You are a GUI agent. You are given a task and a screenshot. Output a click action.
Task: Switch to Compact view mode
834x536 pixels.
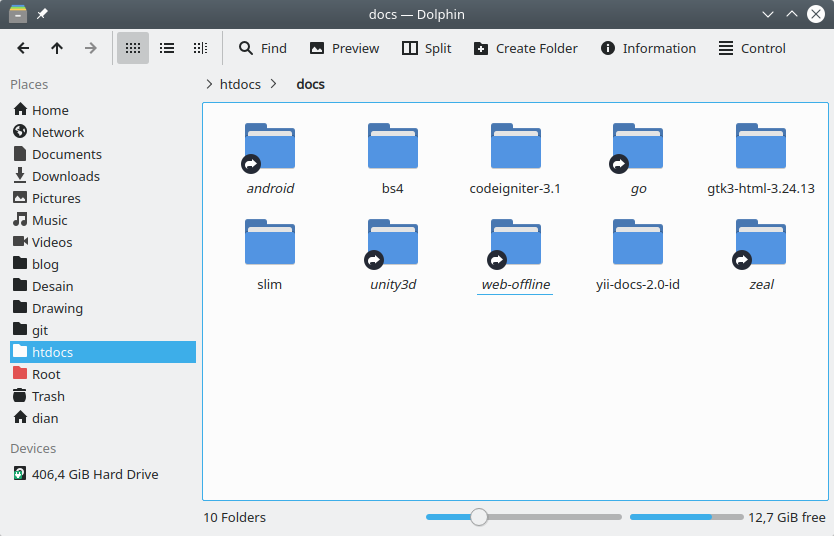click(x=167, y=48)
